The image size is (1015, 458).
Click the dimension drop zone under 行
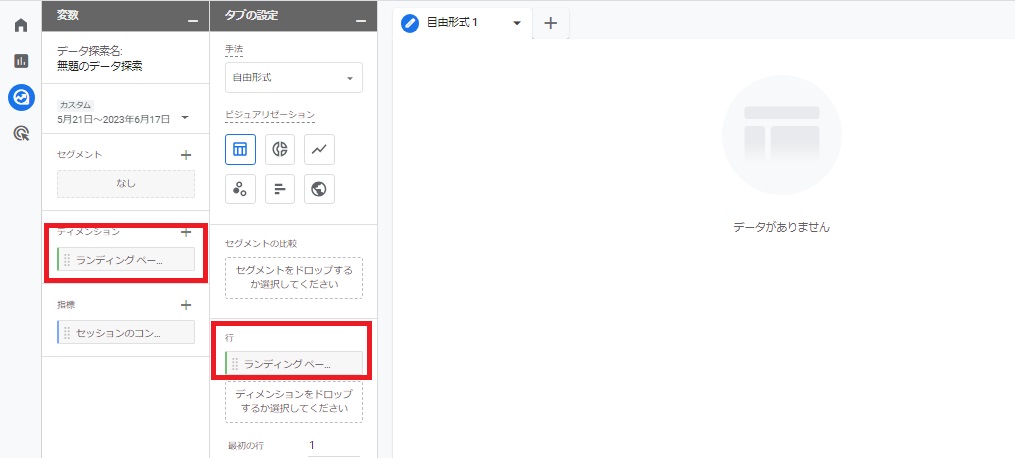point(294,401)
